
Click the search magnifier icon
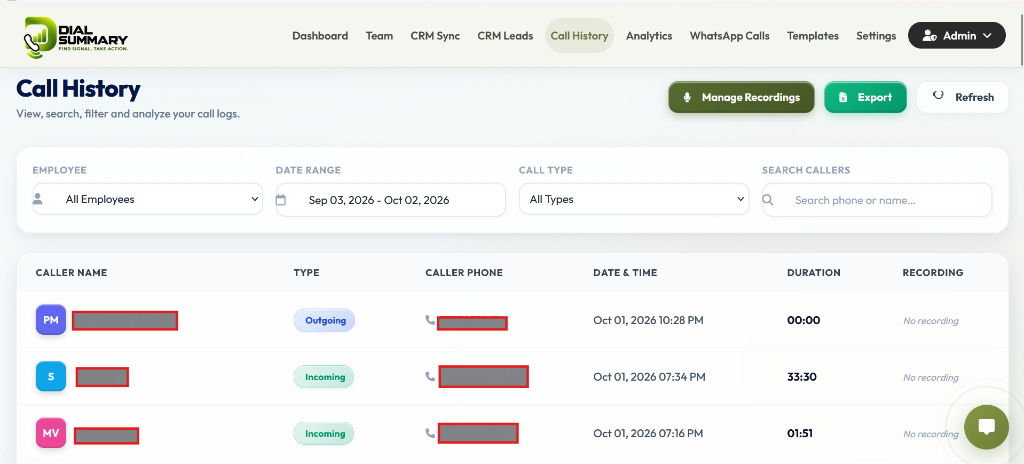(768, 200)
